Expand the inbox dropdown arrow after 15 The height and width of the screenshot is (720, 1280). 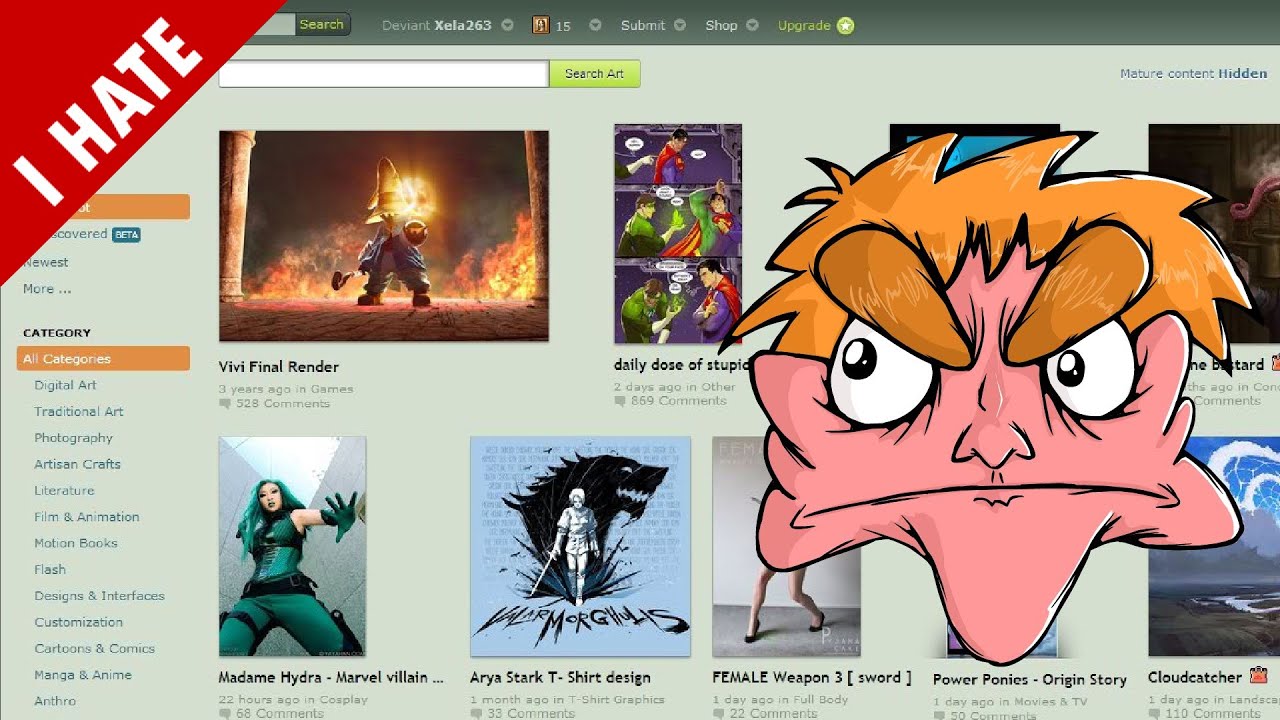(595, 25)
